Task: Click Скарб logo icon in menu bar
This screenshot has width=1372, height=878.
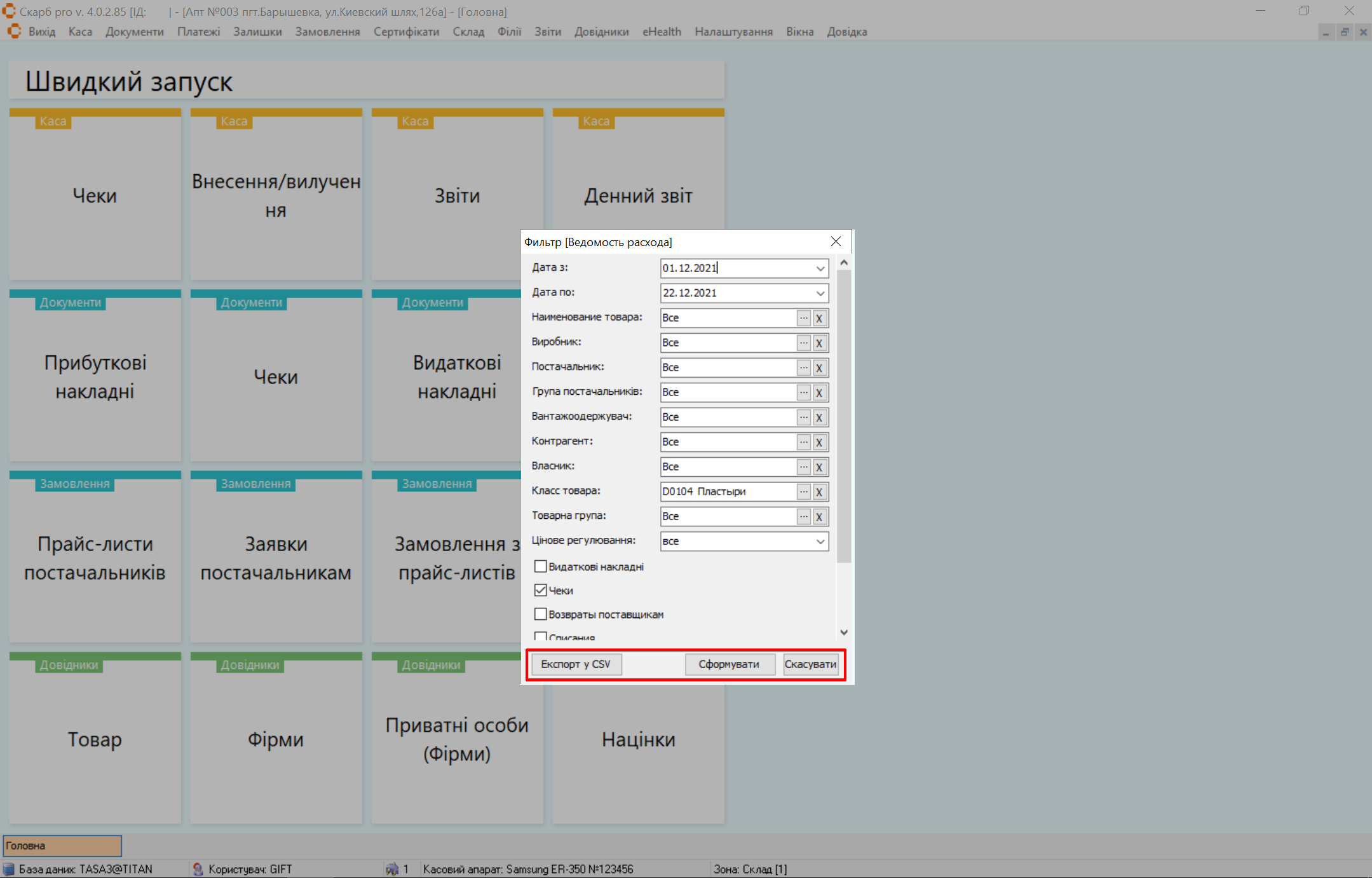Action: (x=14, y=32)
